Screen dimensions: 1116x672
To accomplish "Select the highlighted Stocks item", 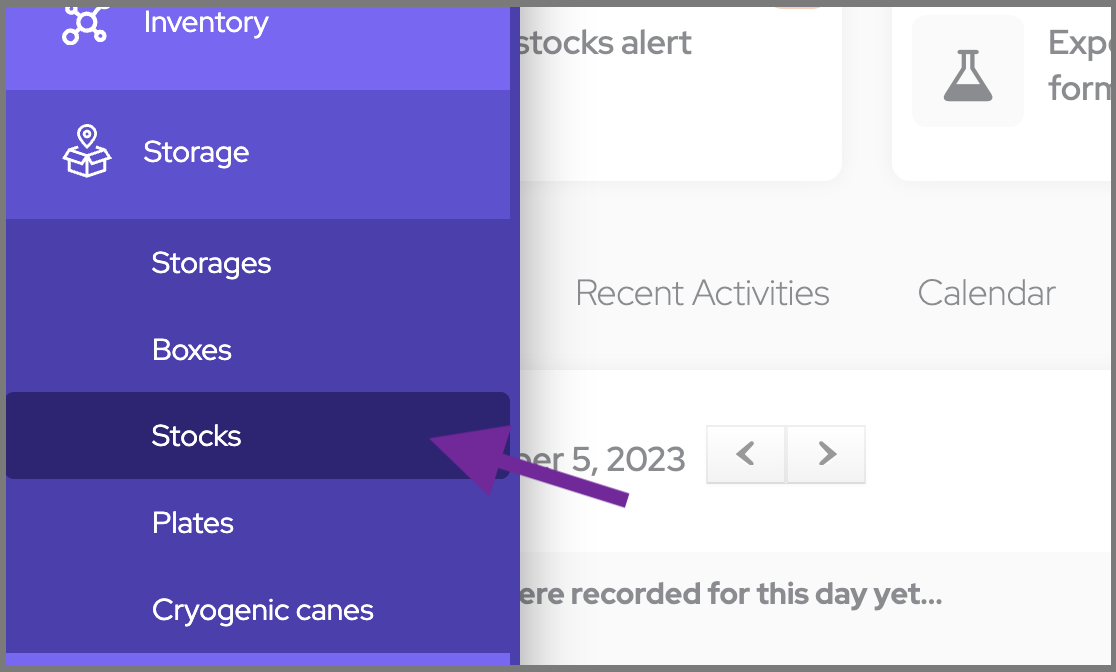I will 197,436.
